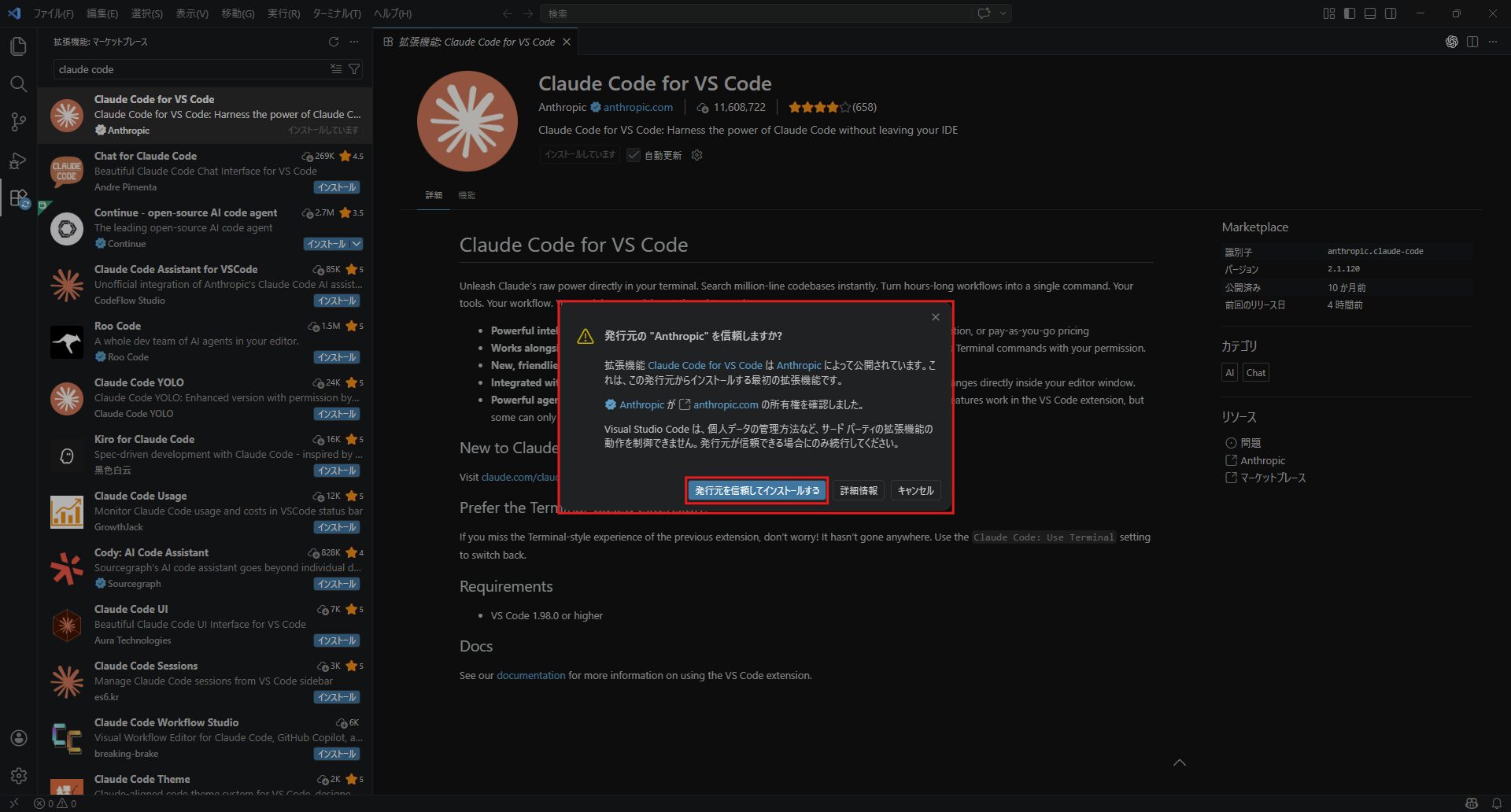The width and height of the screenshot is (1511, 812).
Task: Open the Search view in activity bar
Action: point(18,84)
